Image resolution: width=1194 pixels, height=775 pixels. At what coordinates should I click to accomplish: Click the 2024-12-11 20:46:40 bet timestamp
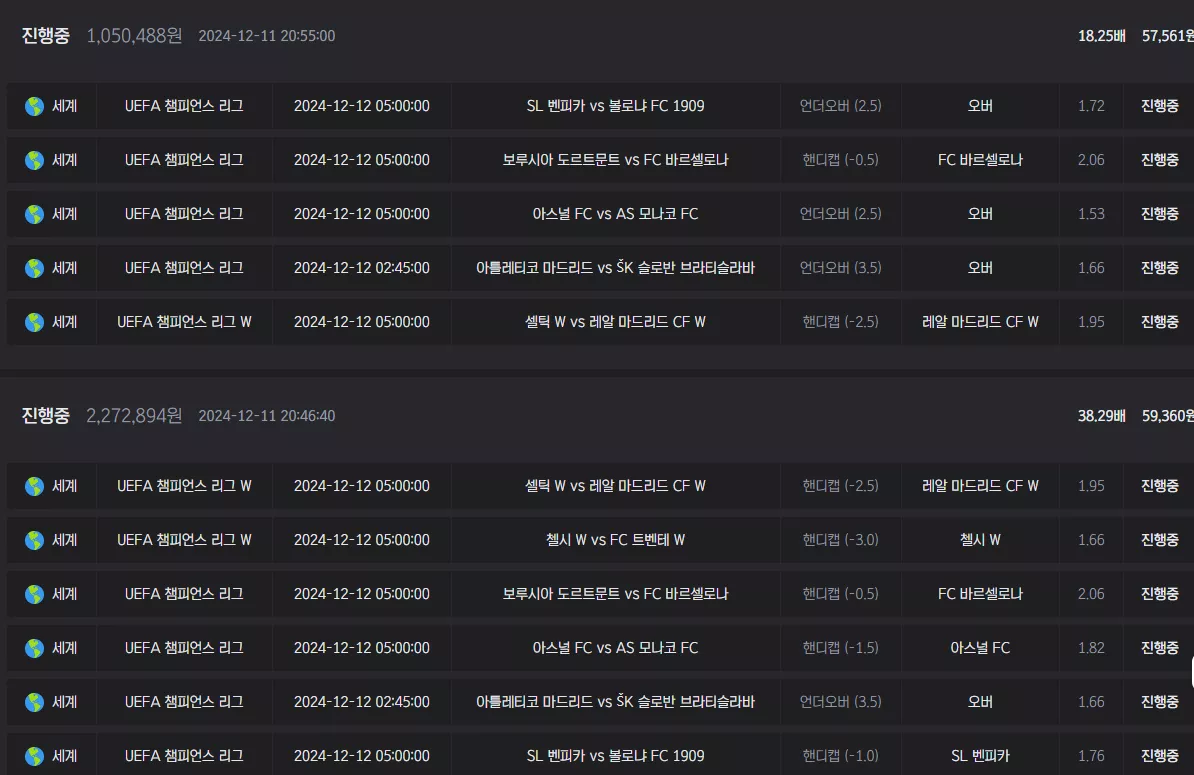pyautogui.click(x=267, y=416)
